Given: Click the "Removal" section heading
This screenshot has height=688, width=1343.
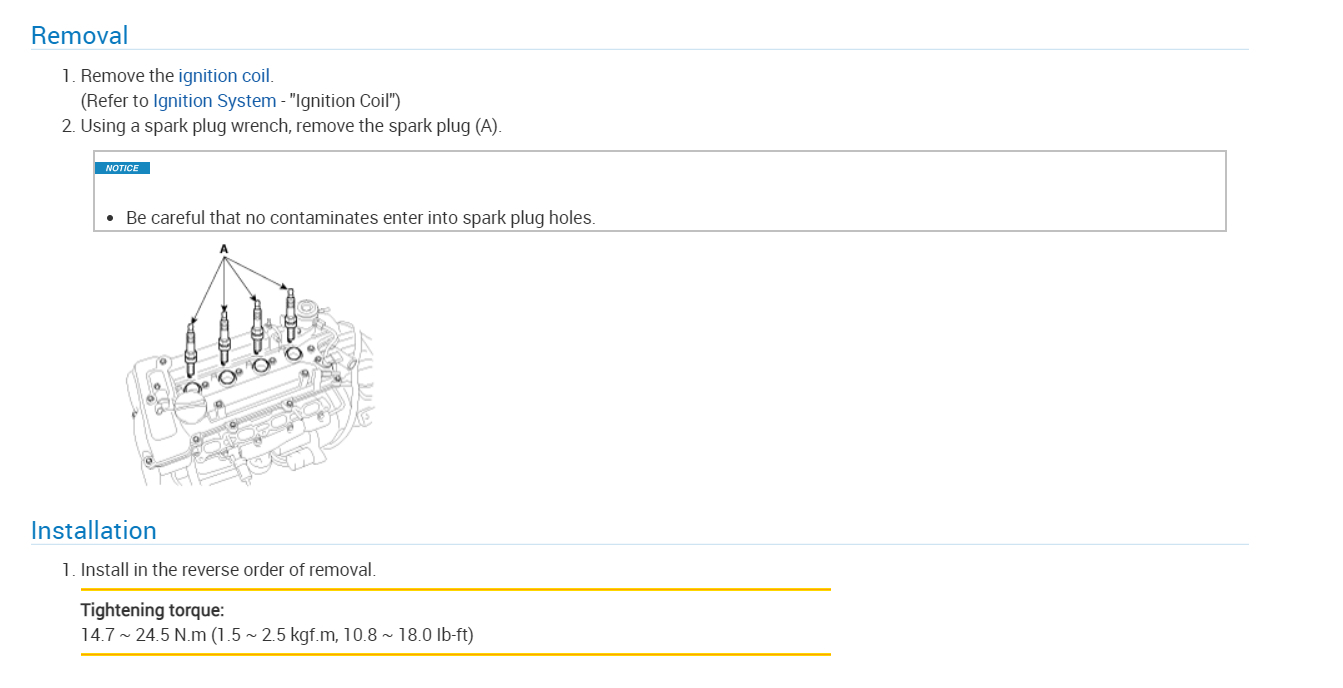Looking at the screenshot, I should point(79,36).
